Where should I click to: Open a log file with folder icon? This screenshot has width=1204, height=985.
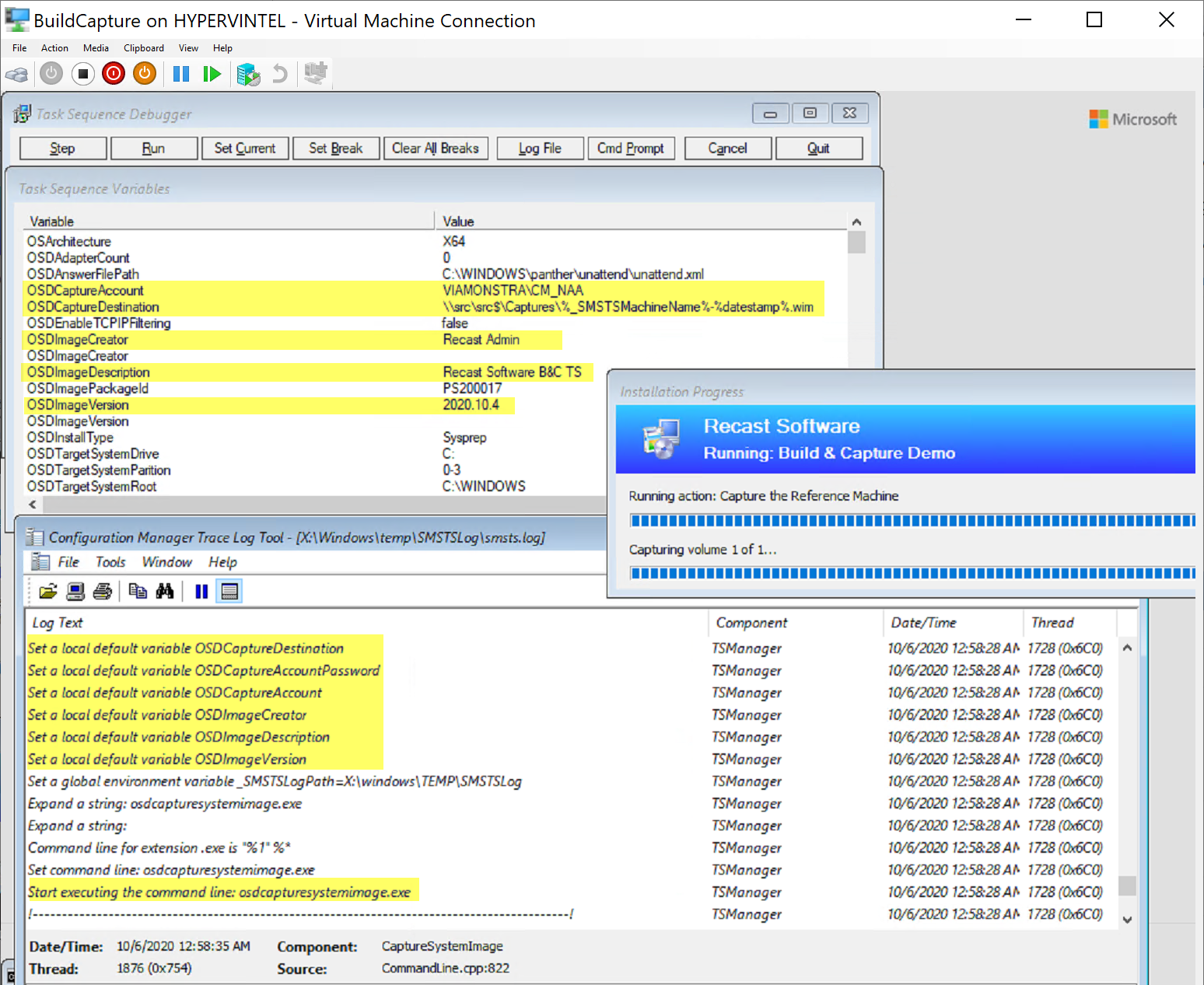click(x=48, y=592)
